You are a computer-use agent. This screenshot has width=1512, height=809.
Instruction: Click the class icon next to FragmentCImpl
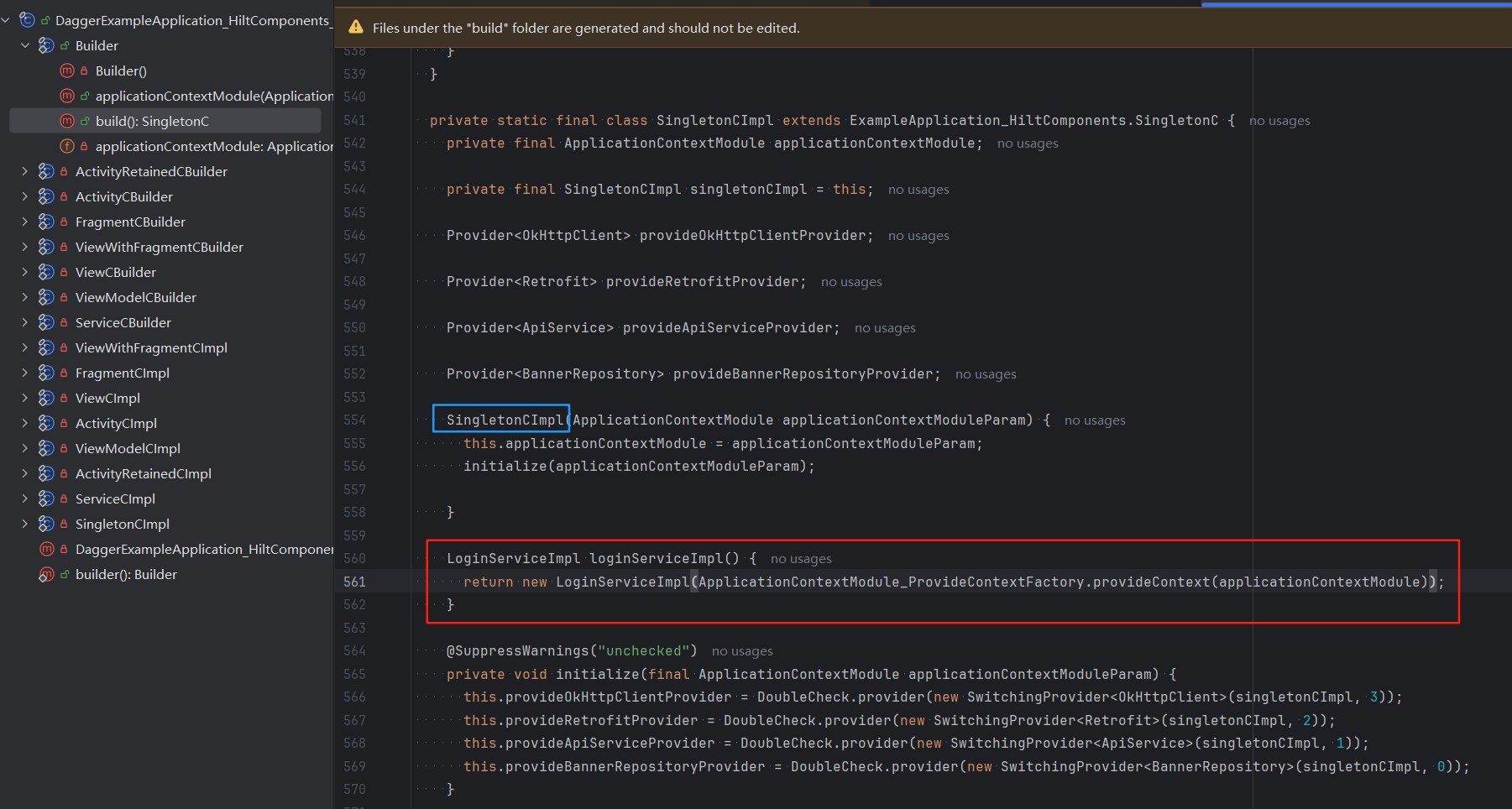[x=46, y=373]
